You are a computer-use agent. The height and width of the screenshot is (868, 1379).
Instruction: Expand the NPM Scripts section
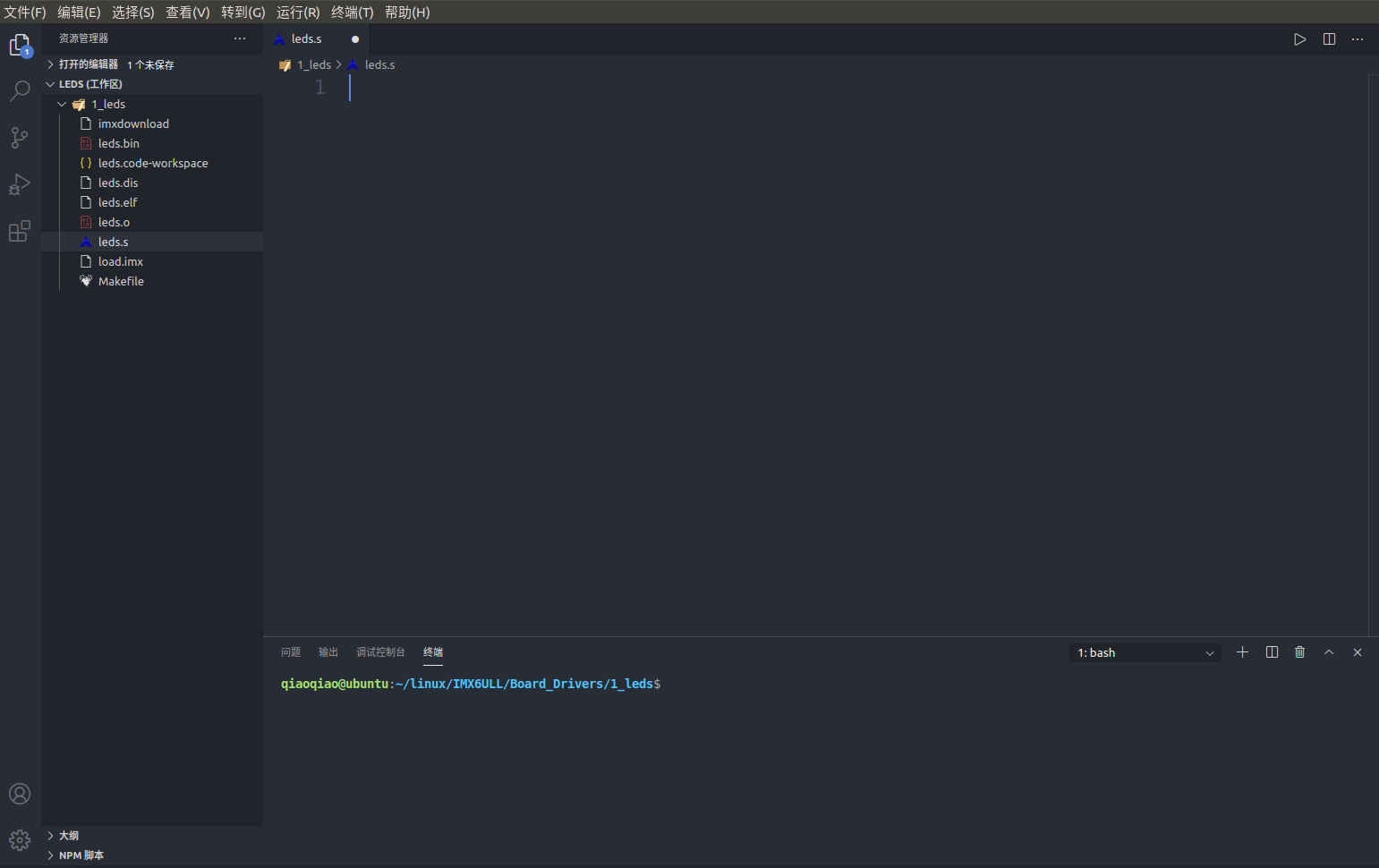point(152,855)
